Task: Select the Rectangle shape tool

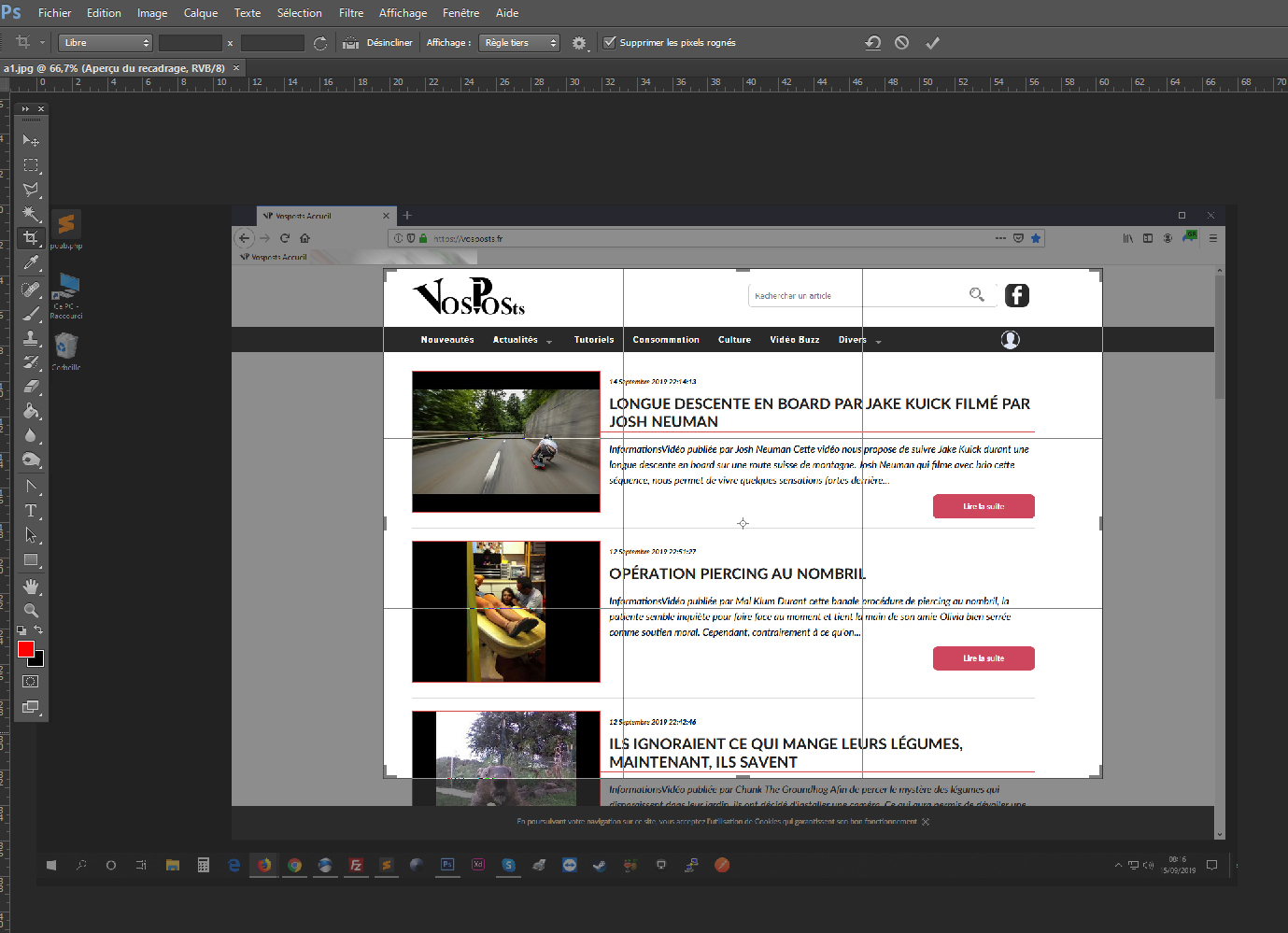Action: click(x=31, y=560)
